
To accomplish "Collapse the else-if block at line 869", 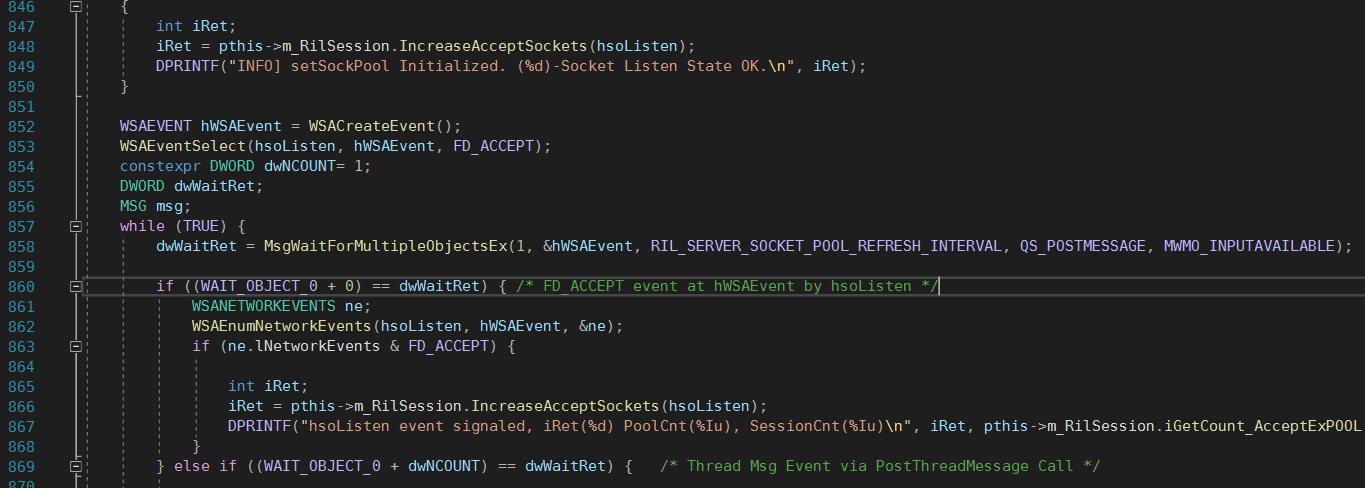I will tap(76, 466).
